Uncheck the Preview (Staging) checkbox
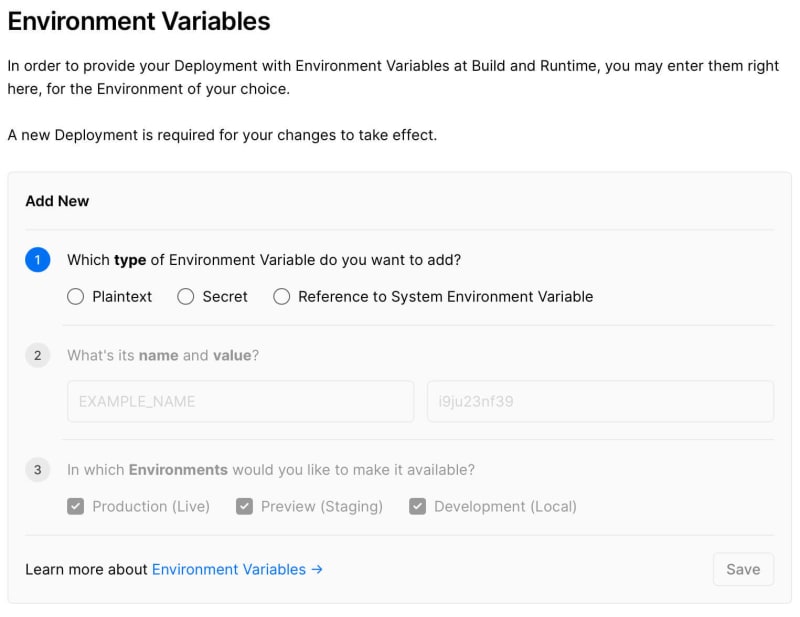 [x=244, y=506]
